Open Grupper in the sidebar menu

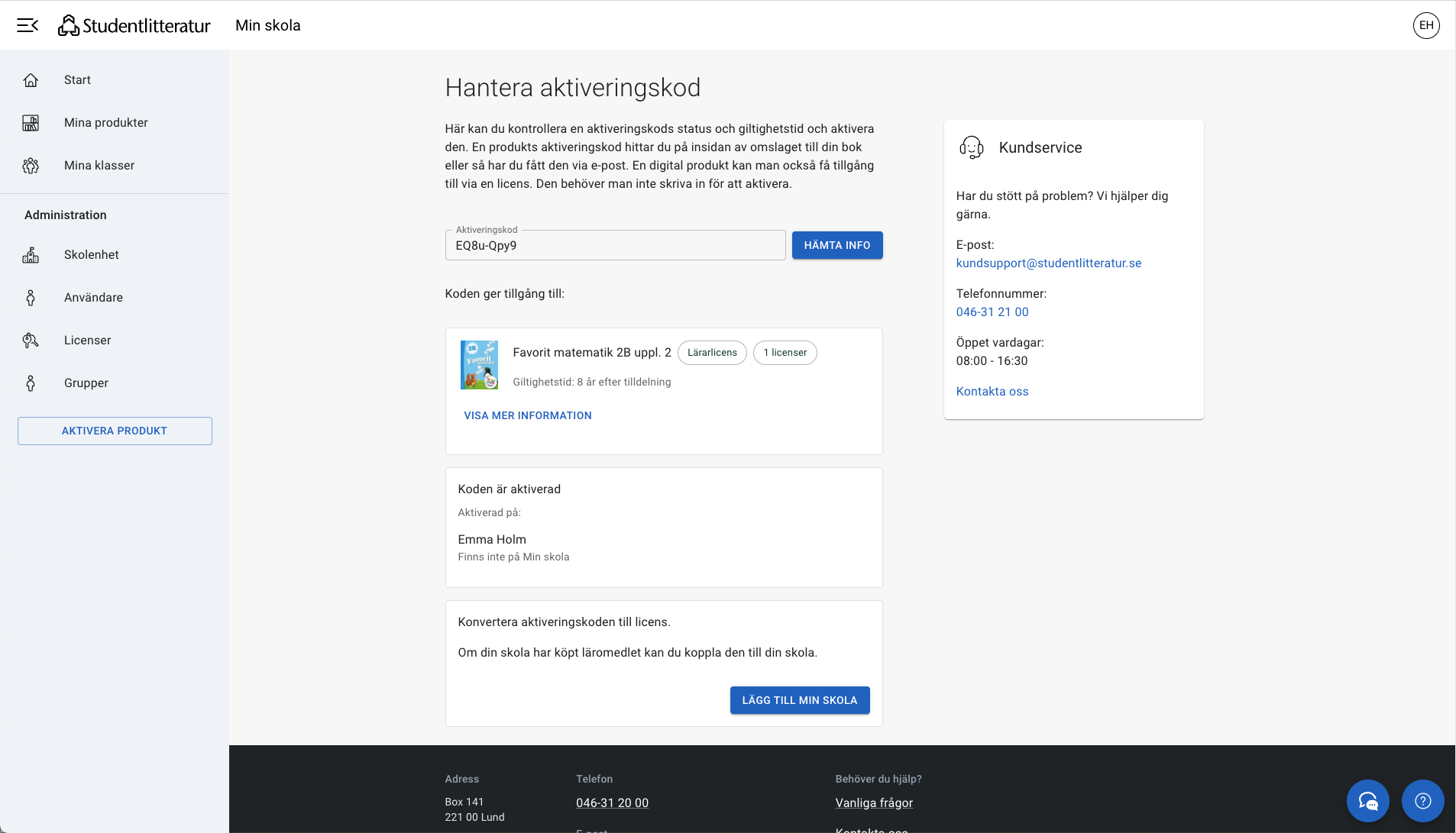pyautogui.click(x=86, y=383)
